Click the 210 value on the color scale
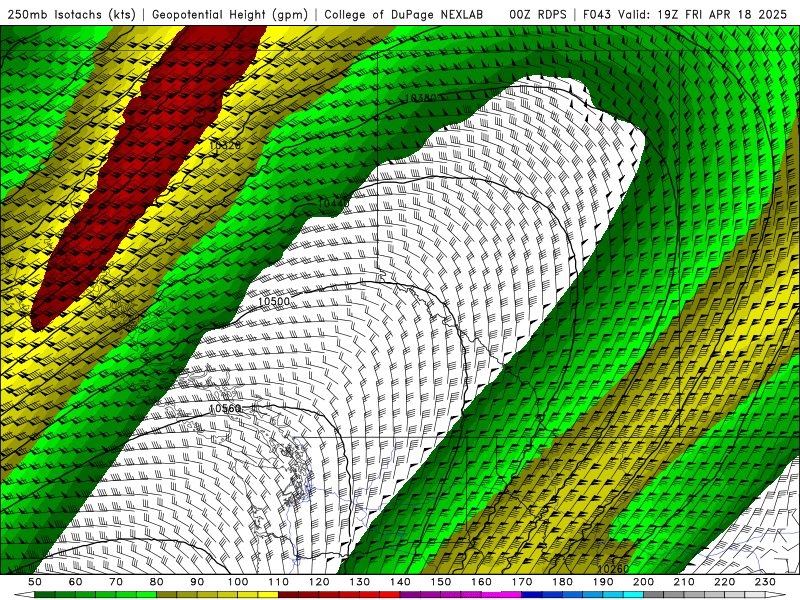Image resolution: width=800 pixels, height=600 pixels. pyautogui.click(x=684, y=582)
